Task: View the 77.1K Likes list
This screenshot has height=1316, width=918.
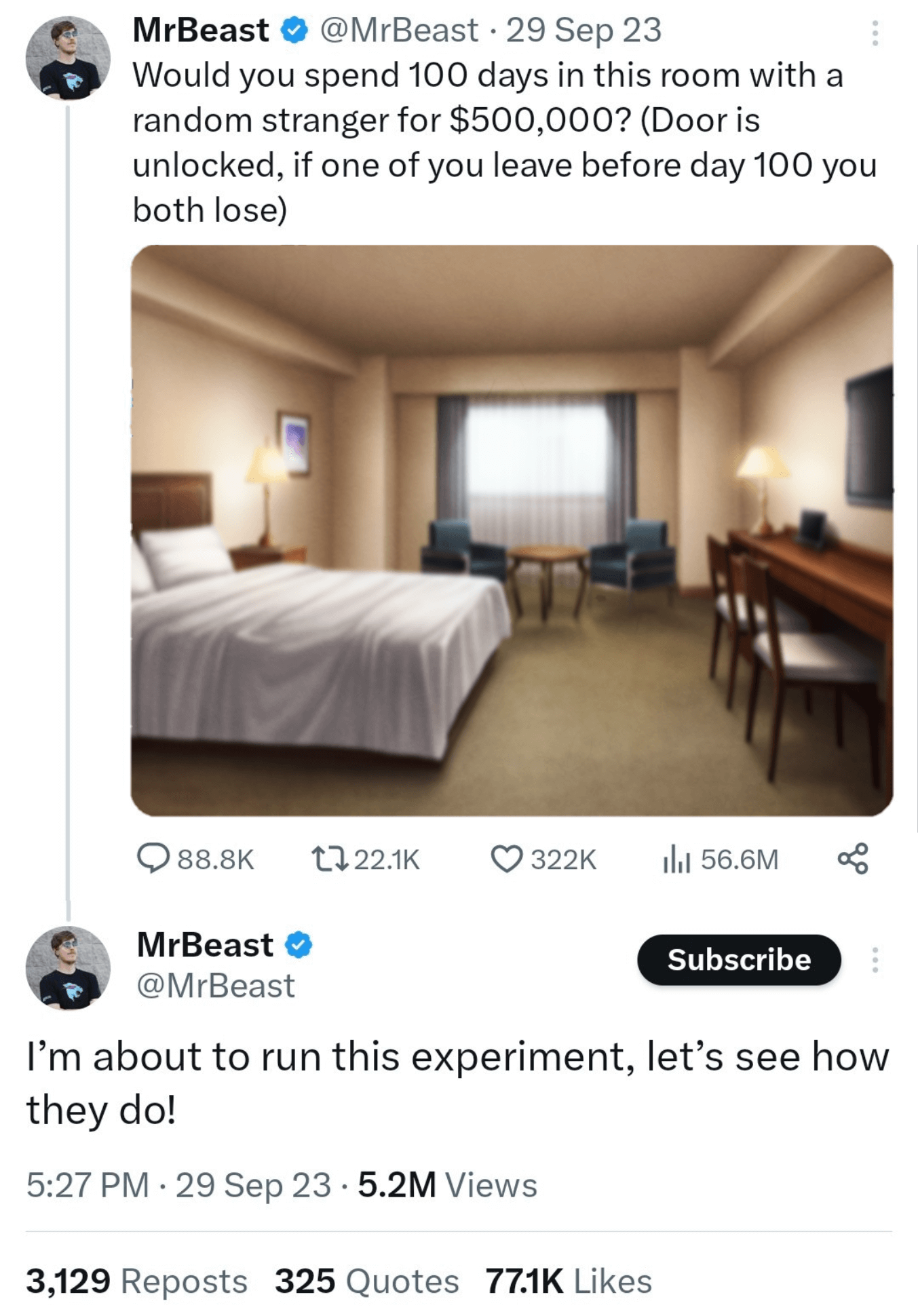Action: click(x=569, y=1281)
